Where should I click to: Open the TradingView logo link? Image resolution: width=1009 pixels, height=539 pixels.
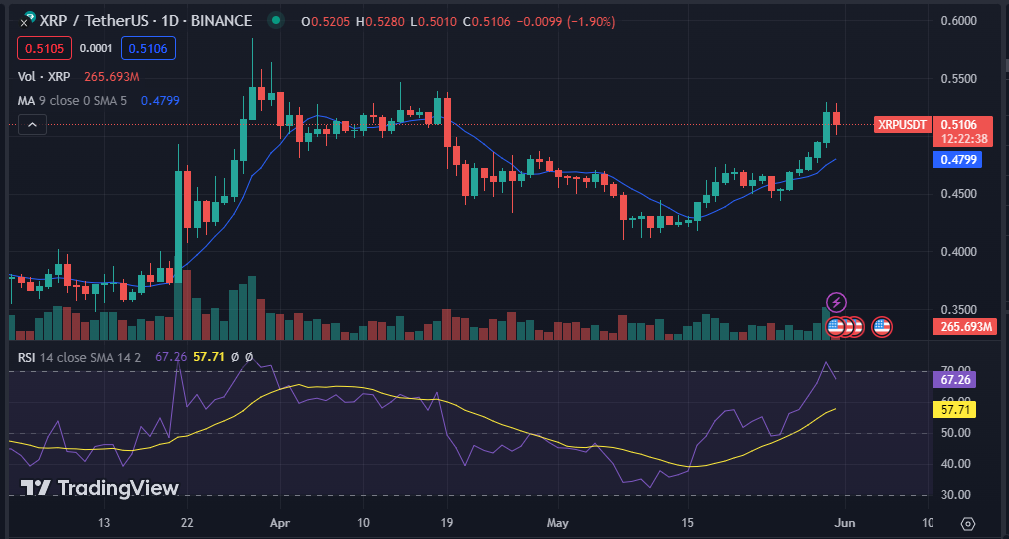click(x=100, y=488)
